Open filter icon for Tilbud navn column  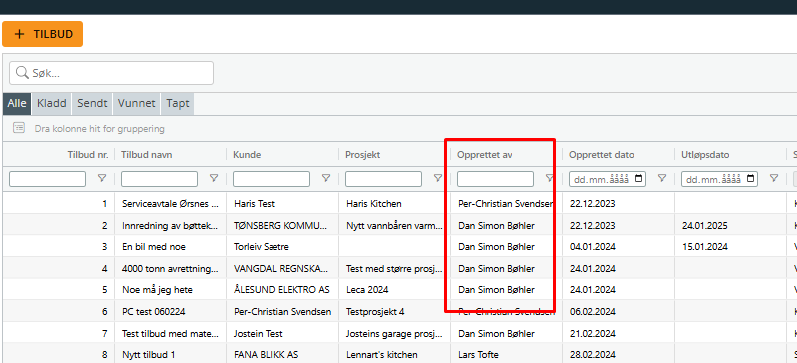214,178
